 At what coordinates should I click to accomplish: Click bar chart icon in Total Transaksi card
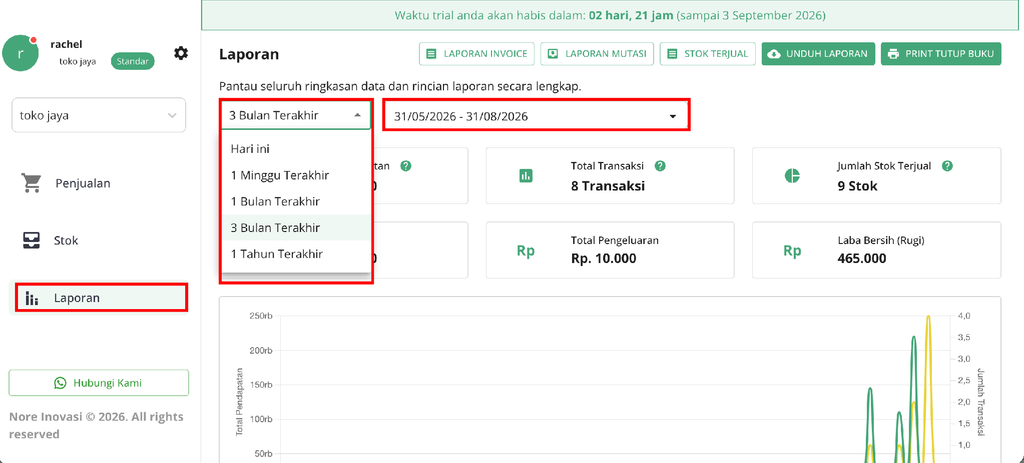[x=526, y=176]
